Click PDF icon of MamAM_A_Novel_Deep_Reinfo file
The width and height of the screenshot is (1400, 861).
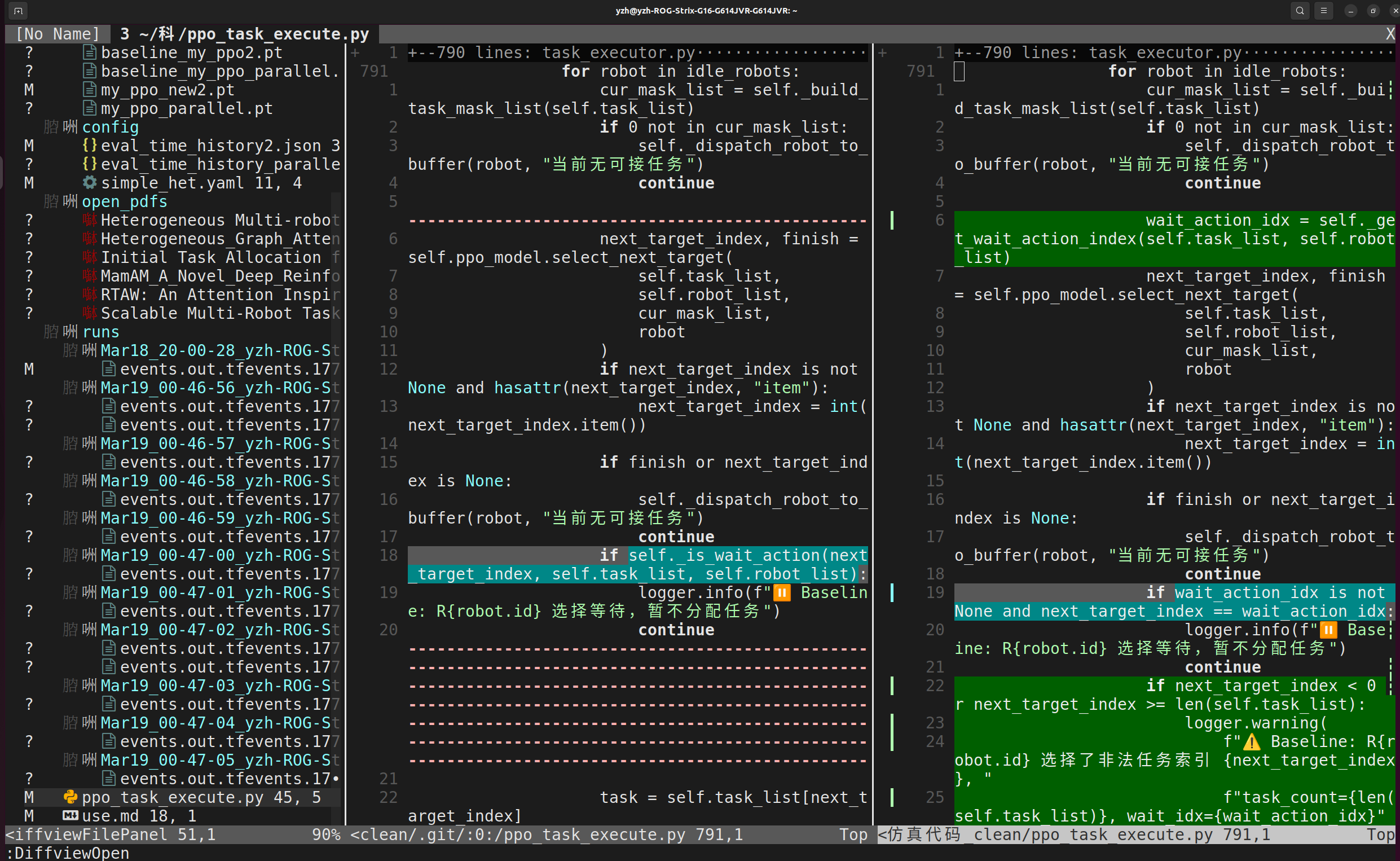[89, 275]
